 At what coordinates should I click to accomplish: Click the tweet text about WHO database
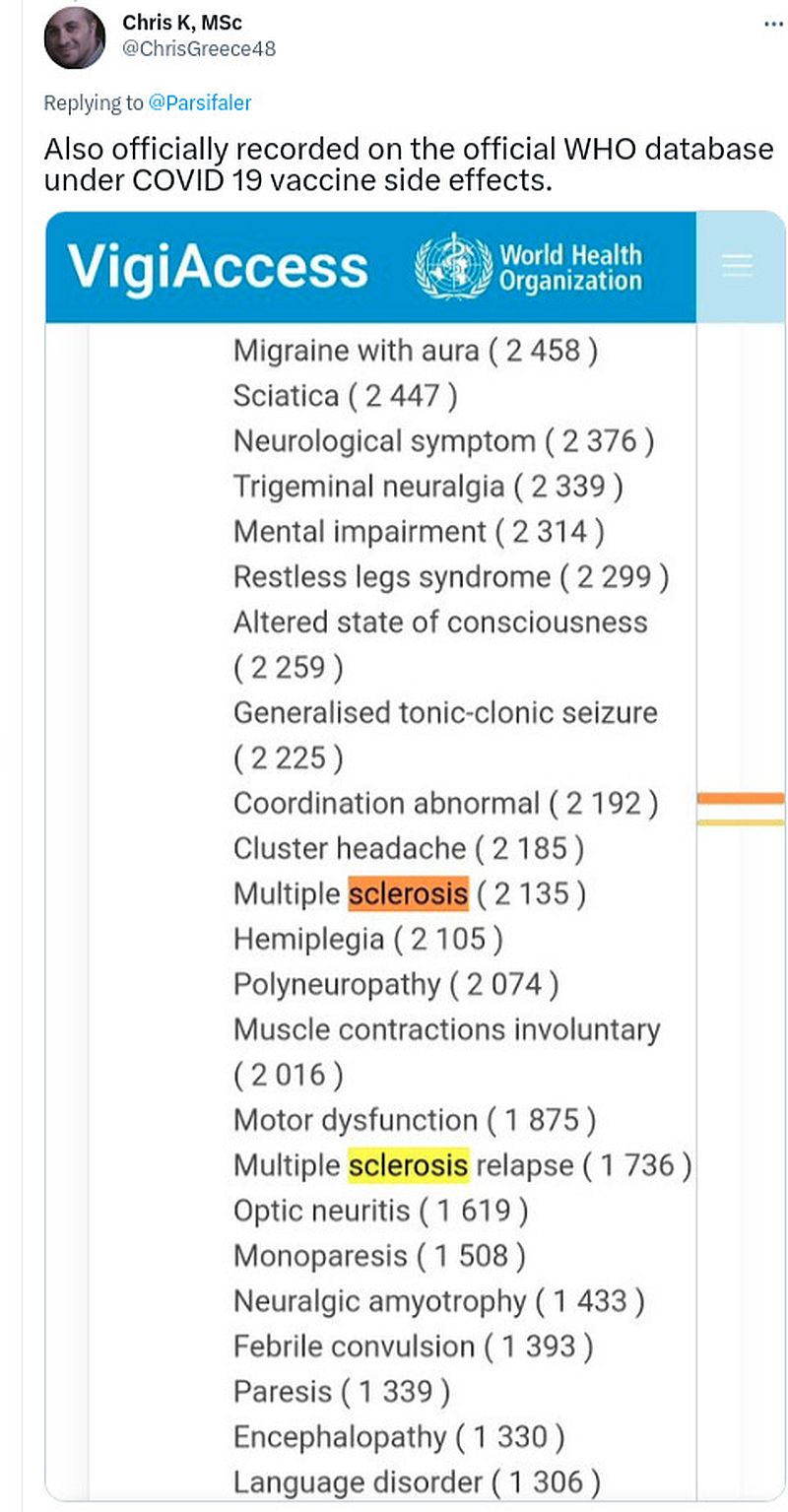pos(408,164)
